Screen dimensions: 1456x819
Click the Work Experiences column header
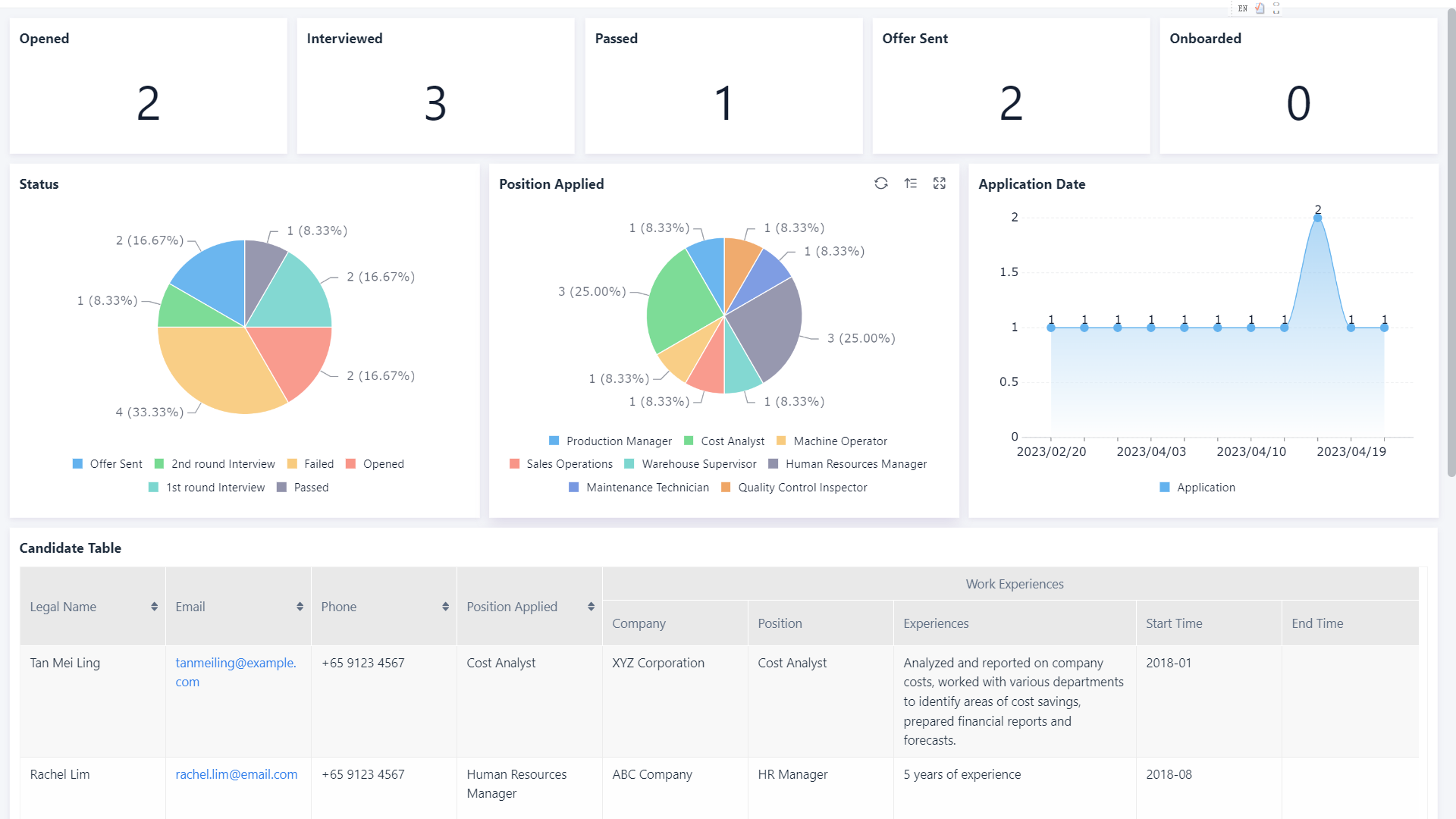tap(1014, 584)
